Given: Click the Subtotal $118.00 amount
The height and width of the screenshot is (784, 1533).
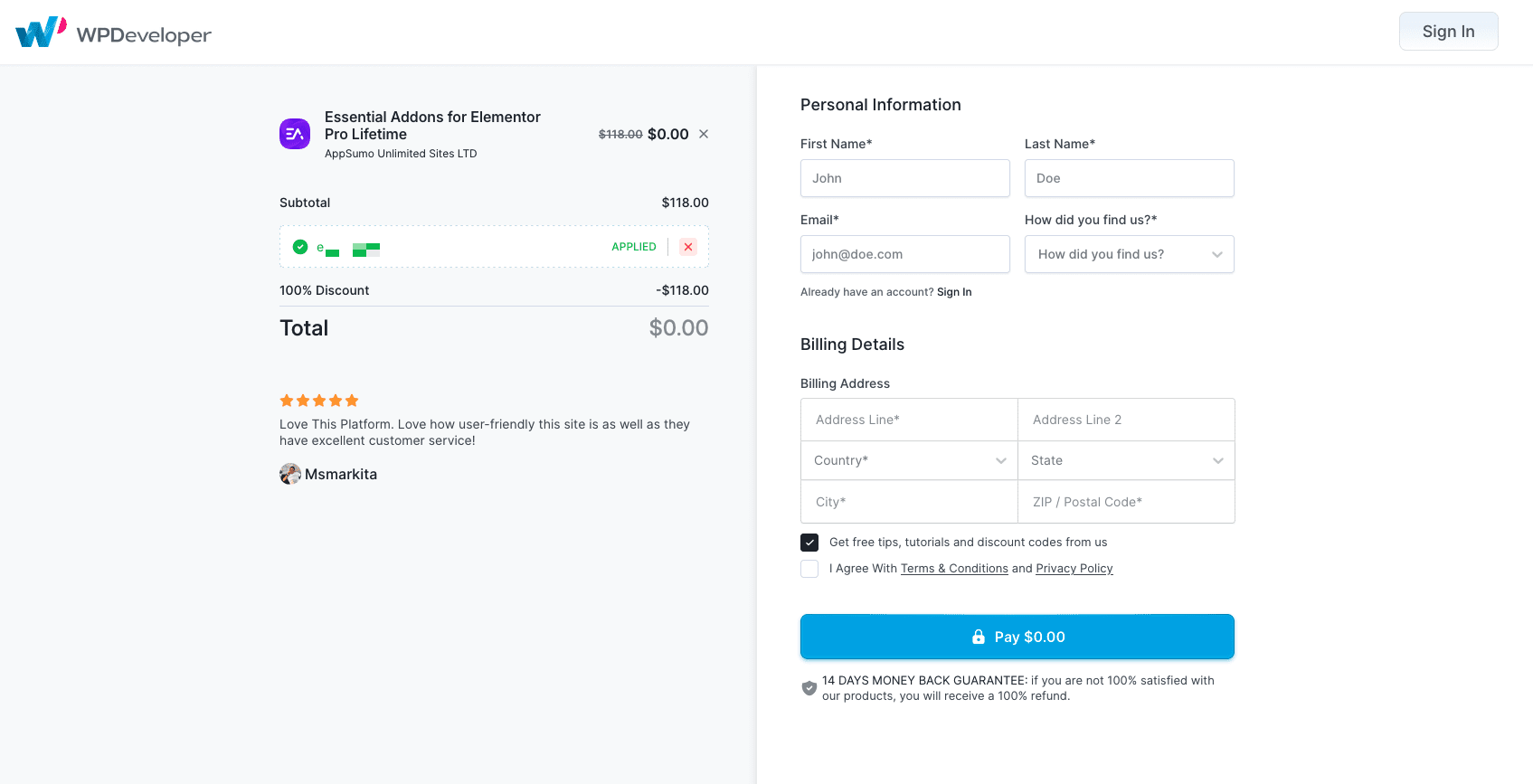Looking at the screenshot, I should pyautogui.click(x=685, y=203).
